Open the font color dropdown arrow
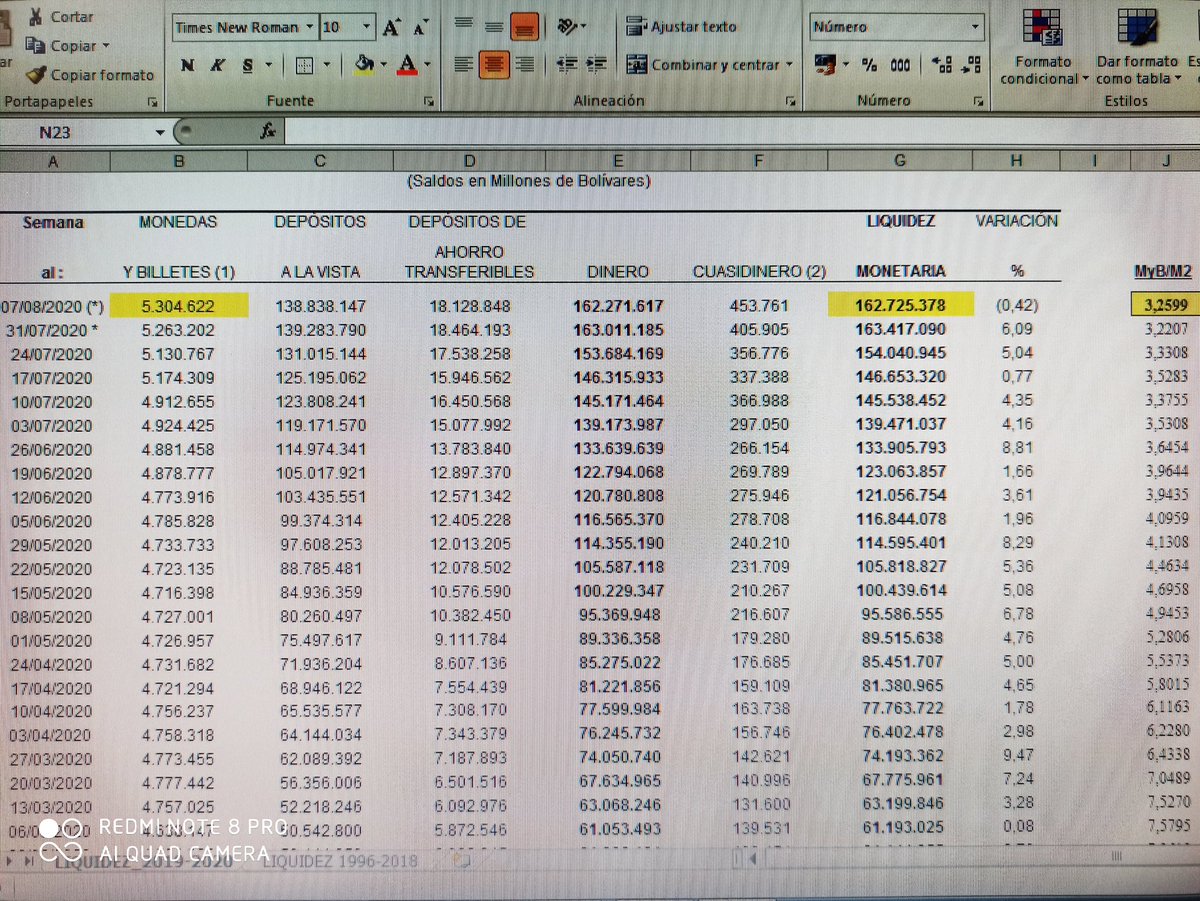 pos(428,66)
